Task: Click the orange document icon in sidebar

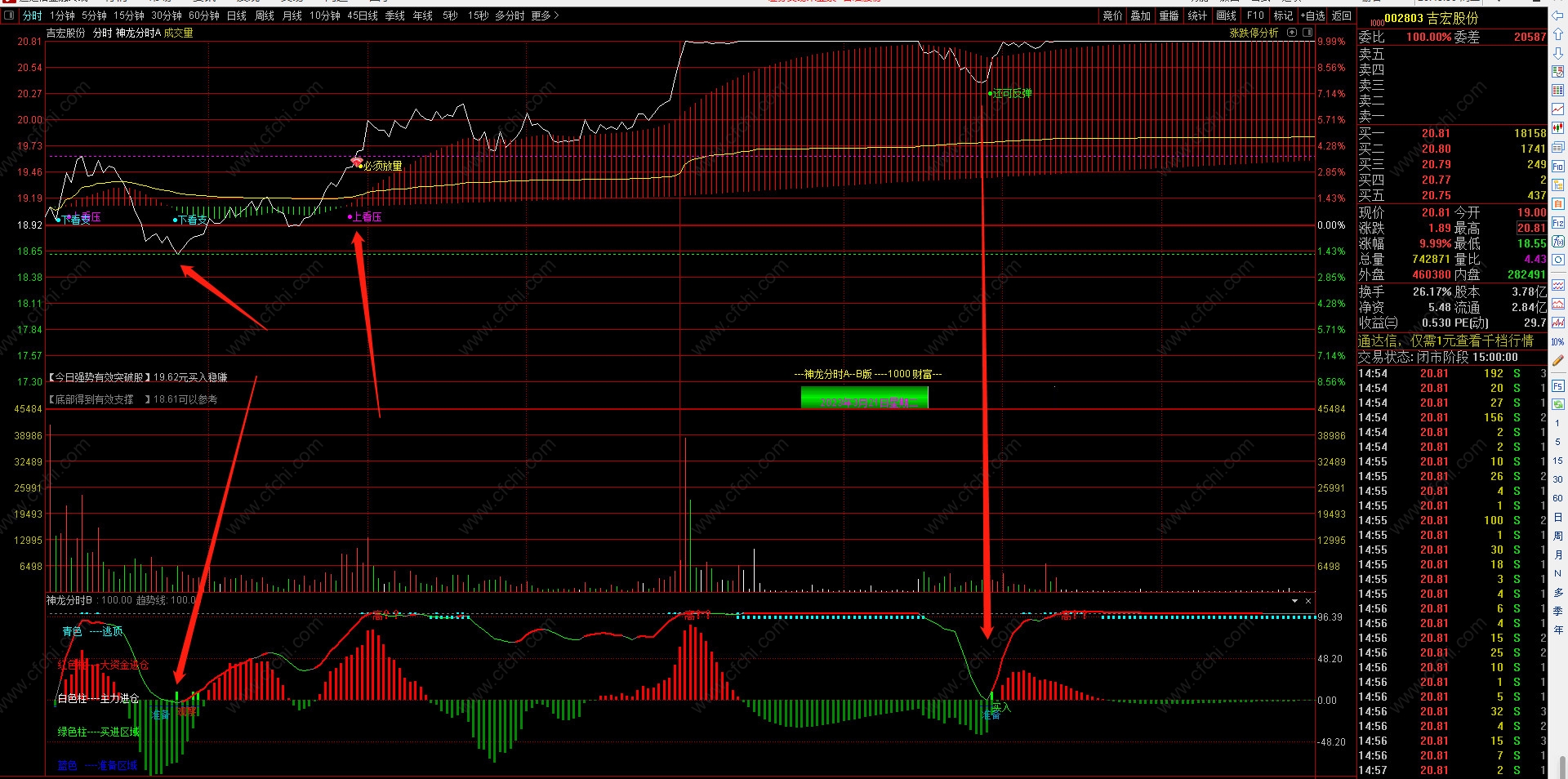Action: [x=1557, y=203]
